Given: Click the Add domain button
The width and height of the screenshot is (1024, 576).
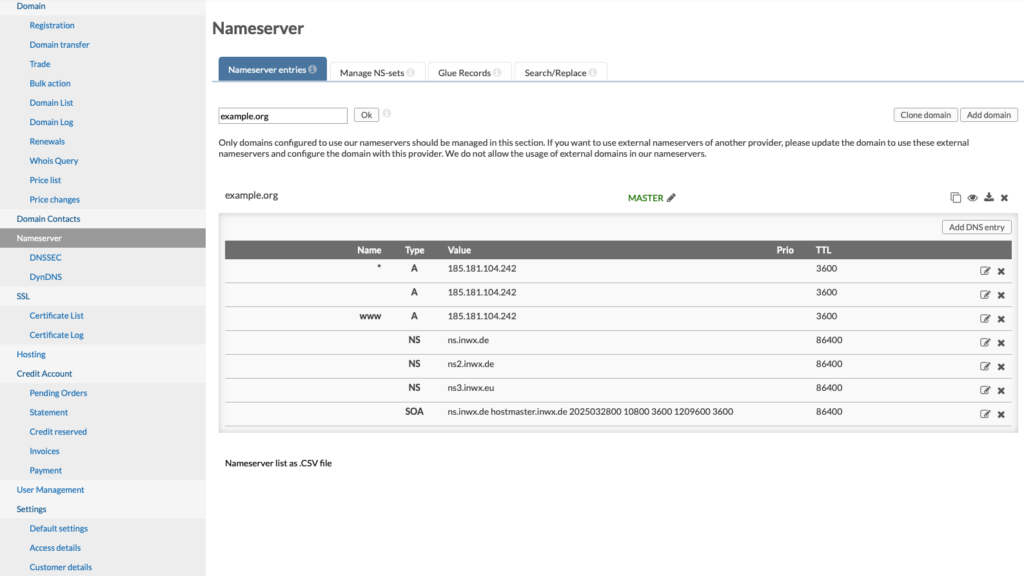Looking at the screenshot, I should tap(988, 114).
